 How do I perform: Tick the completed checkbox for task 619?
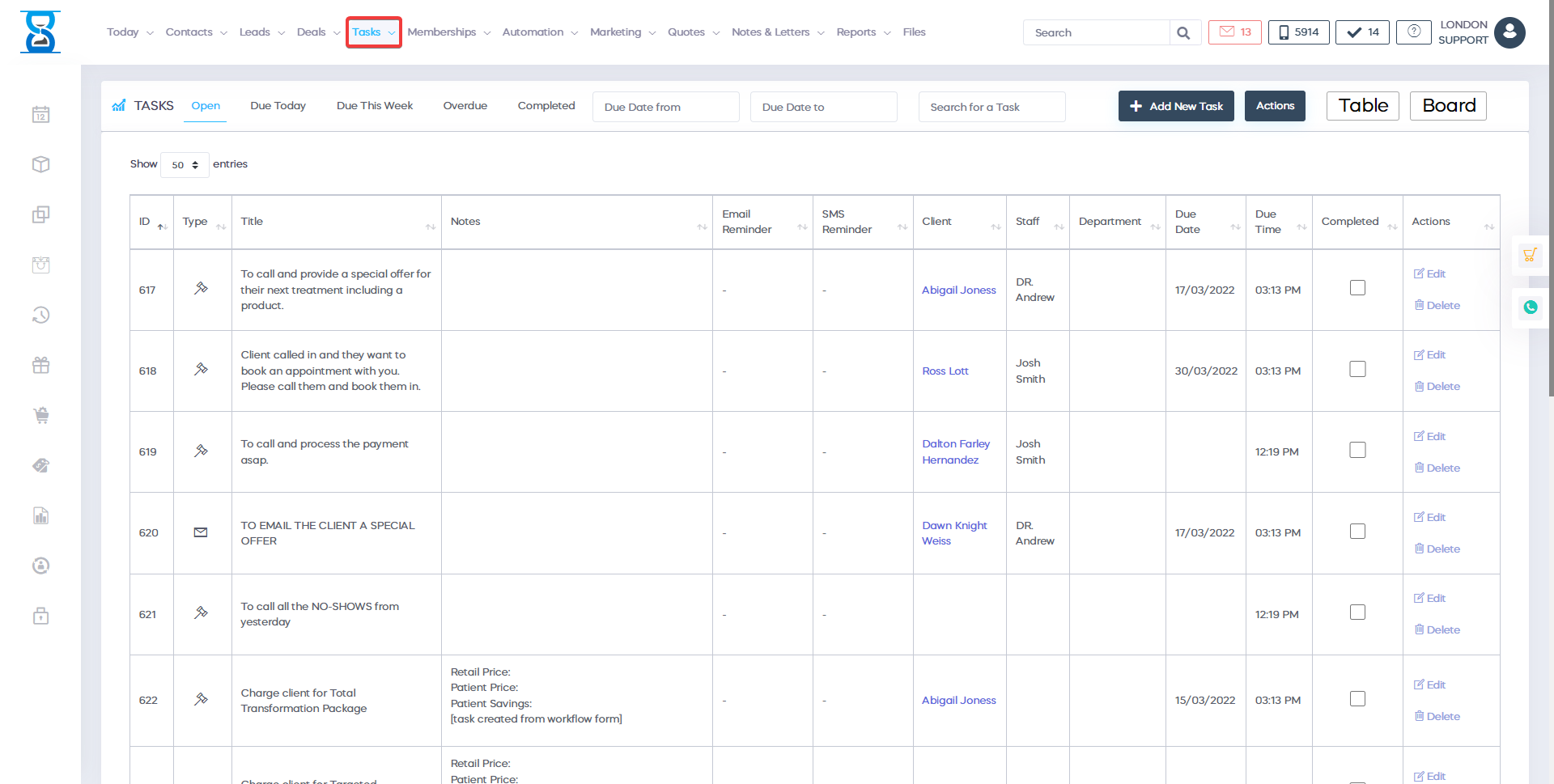[1357, 450]
